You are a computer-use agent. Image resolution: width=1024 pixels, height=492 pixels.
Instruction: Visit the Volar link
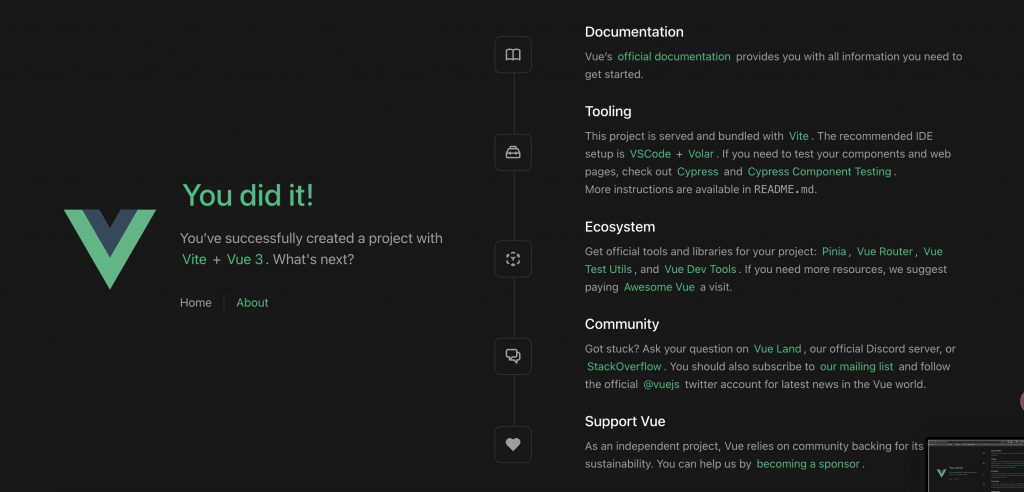coord(701,154)
